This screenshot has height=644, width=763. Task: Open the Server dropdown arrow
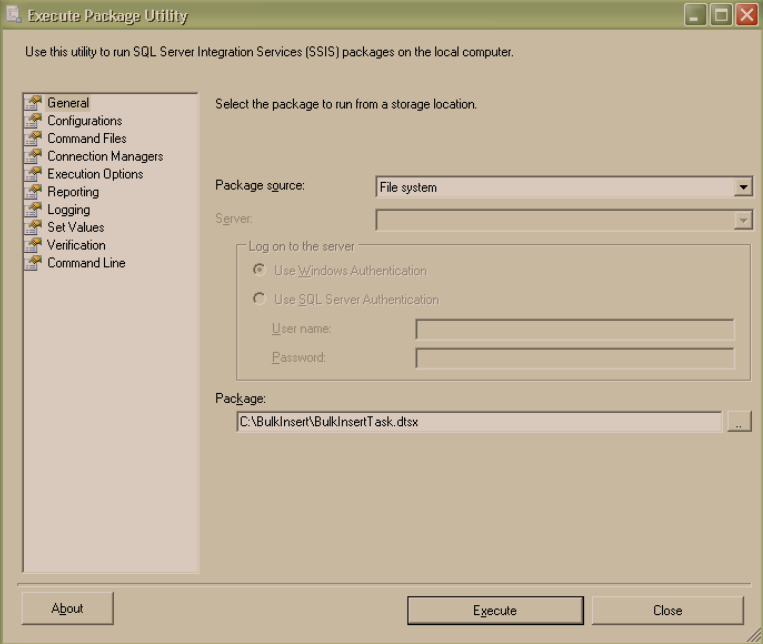click(x=743, y=220)
